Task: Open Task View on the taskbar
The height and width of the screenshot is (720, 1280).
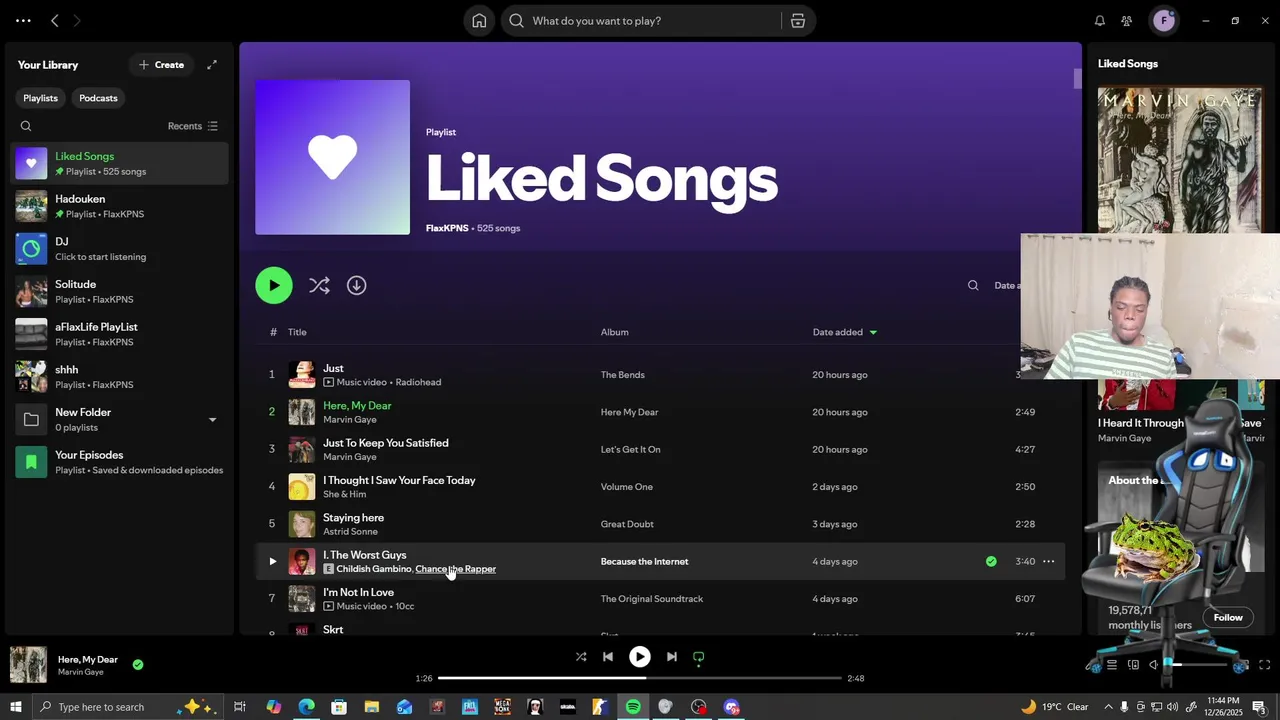Action: point(240,707)
